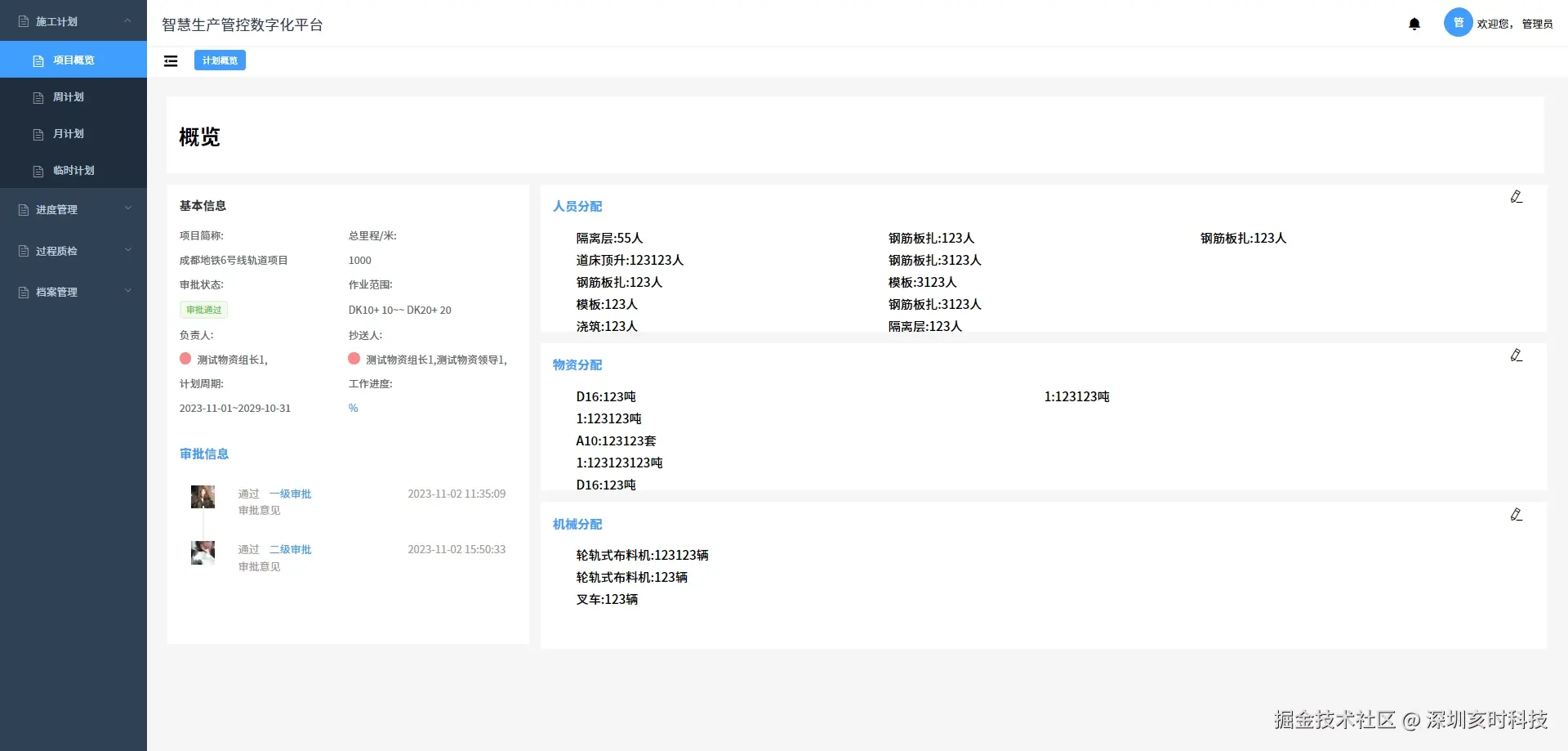This screenshot has height=751, width=1568.
Task: Click the 档案管理 document icon
Action: pos(24,292)
